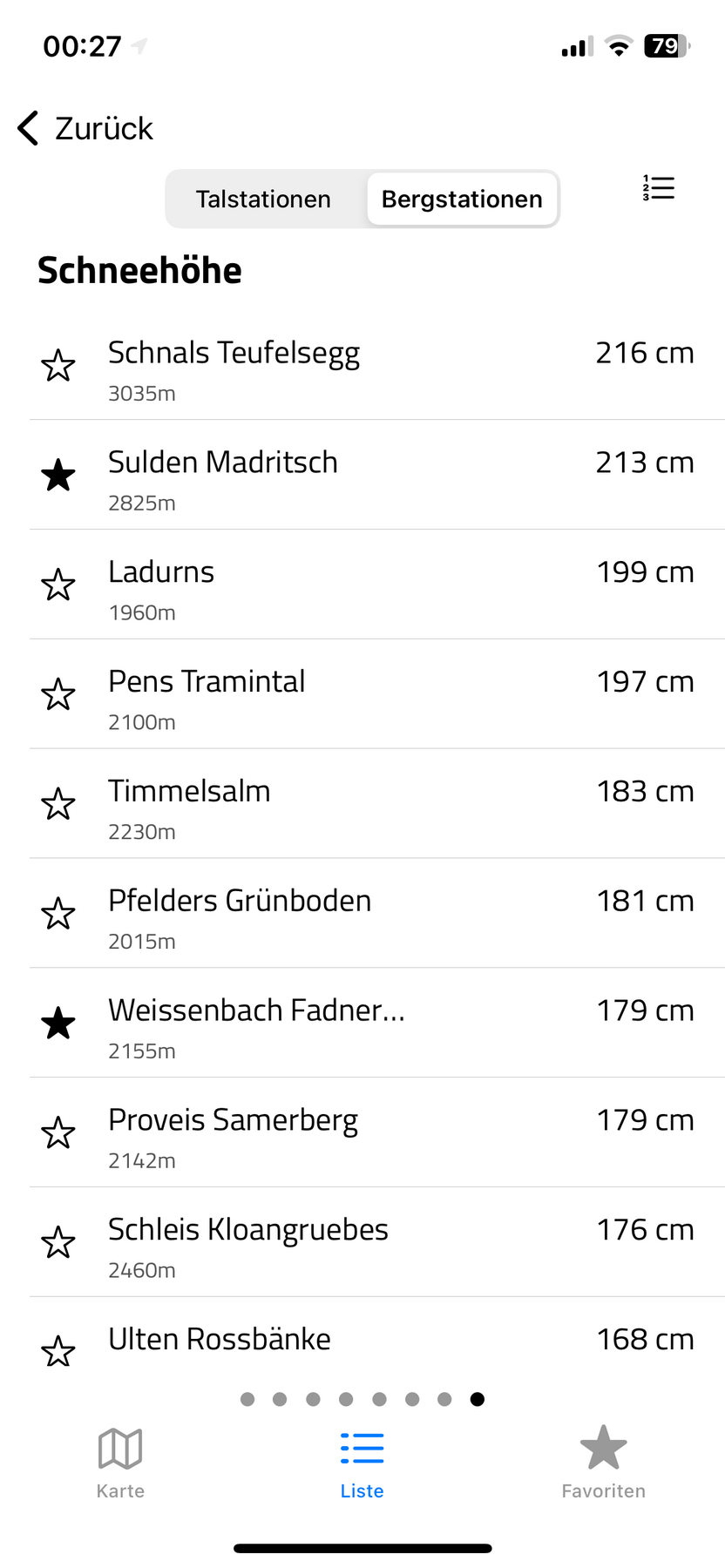The width and height of the screenshot is (725, 1568).
Task: Go back via Zurück label
Action: [104, 129]
